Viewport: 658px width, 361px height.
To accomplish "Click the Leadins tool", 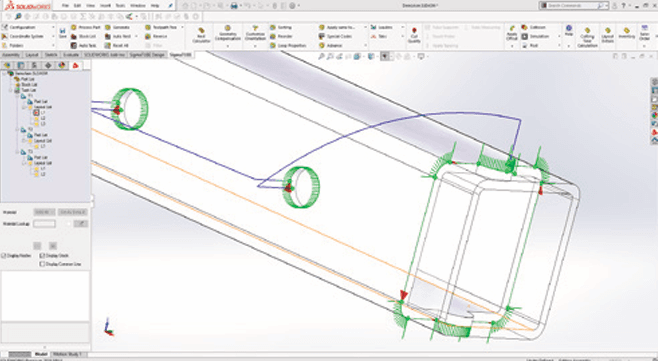I will (381, 27).
